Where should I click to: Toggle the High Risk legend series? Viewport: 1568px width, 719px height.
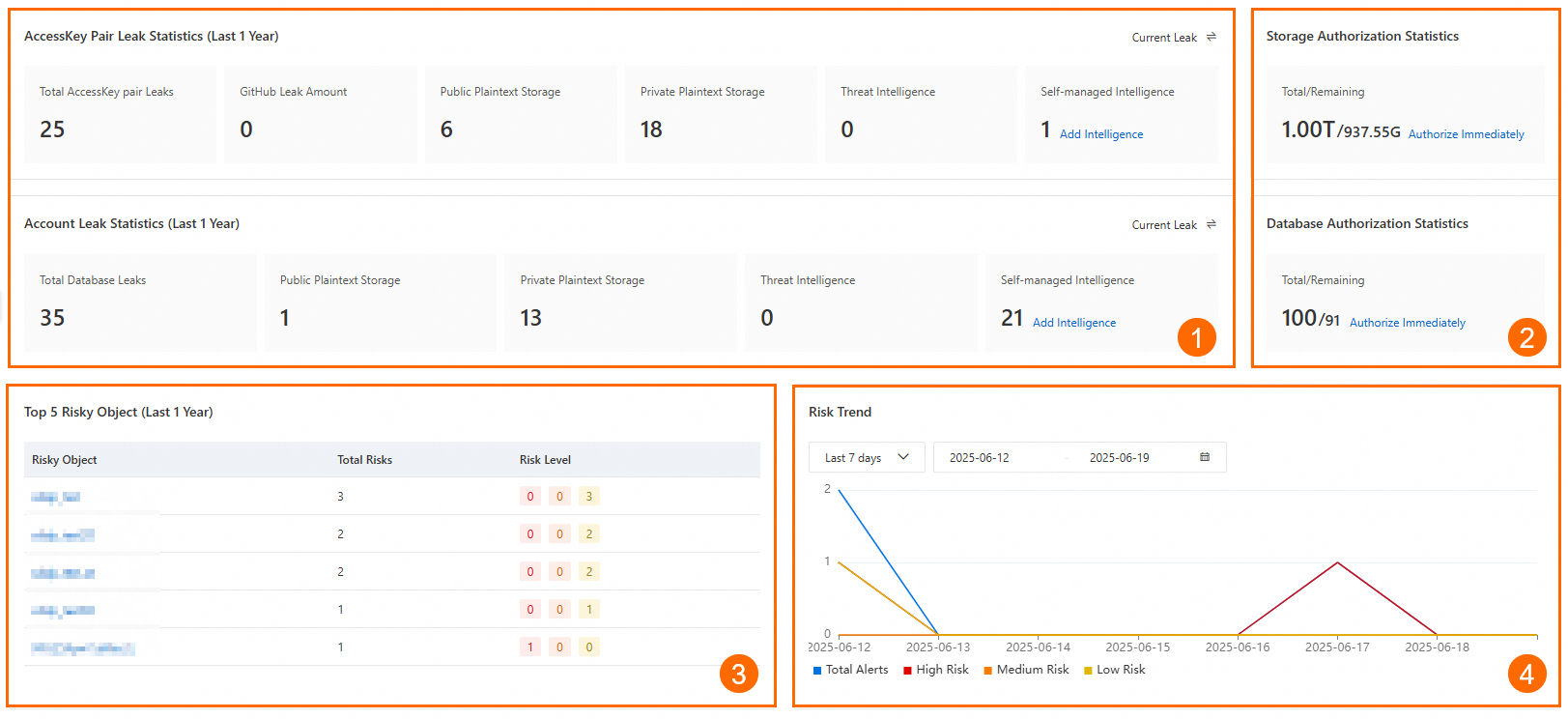(936, 670)
